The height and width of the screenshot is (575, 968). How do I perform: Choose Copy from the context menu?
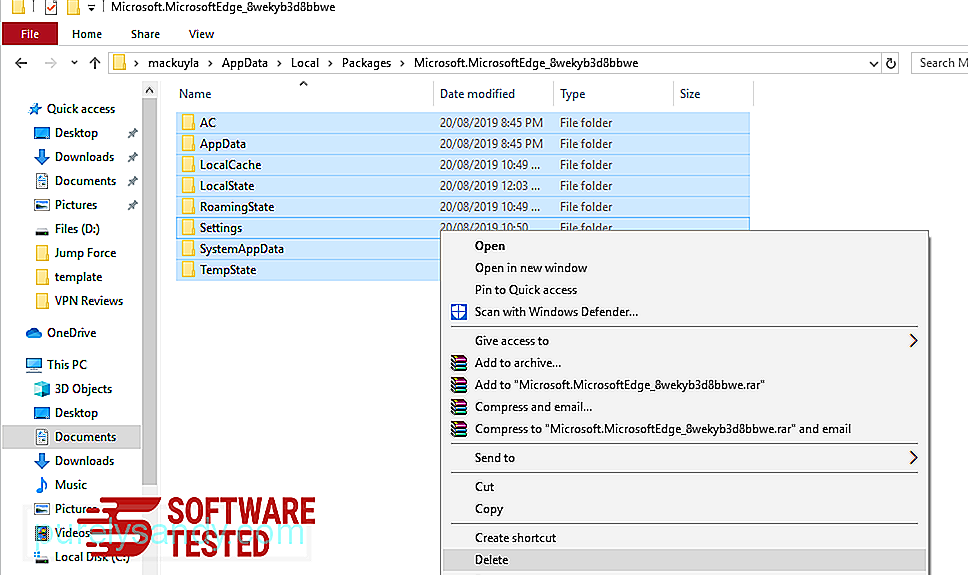pos(488,509)
